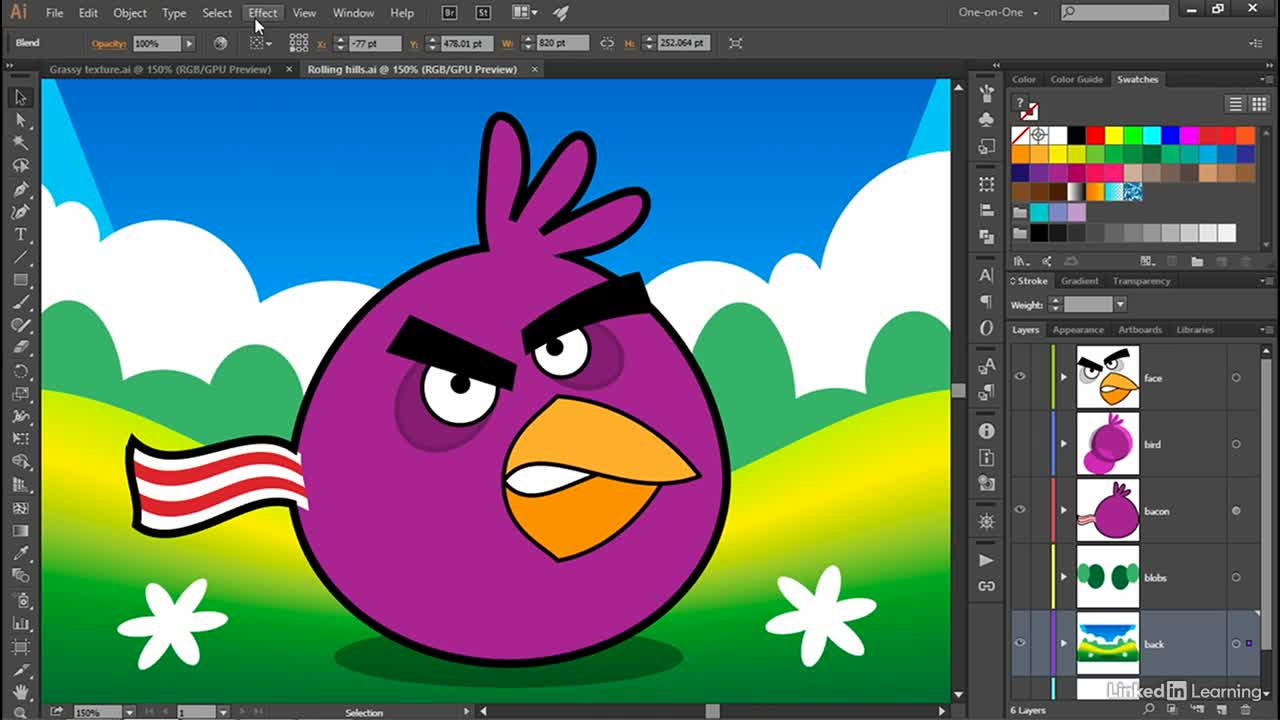Open the Object menu
The image size is (1280, 720).
click(x=130, y=13)
